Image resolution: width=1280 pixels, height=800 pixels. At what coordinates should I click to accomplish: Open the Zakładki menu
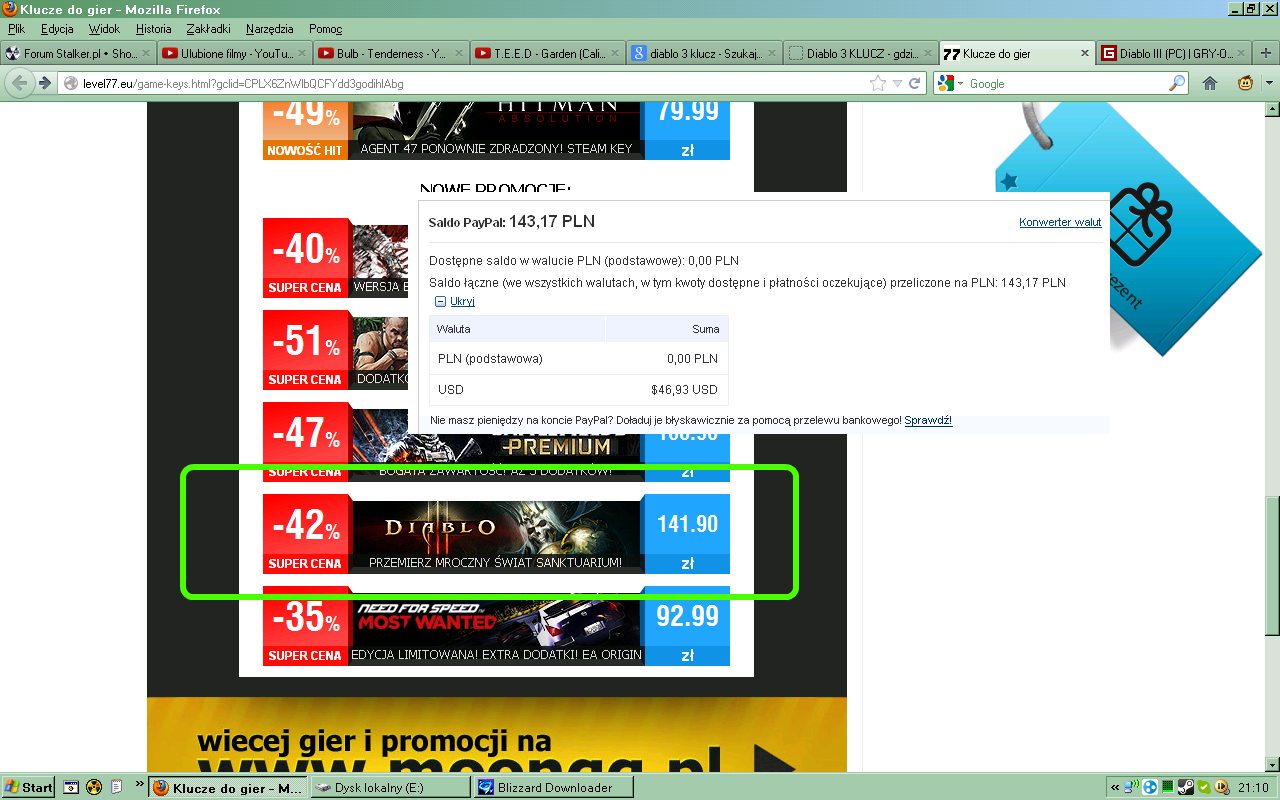208,29
